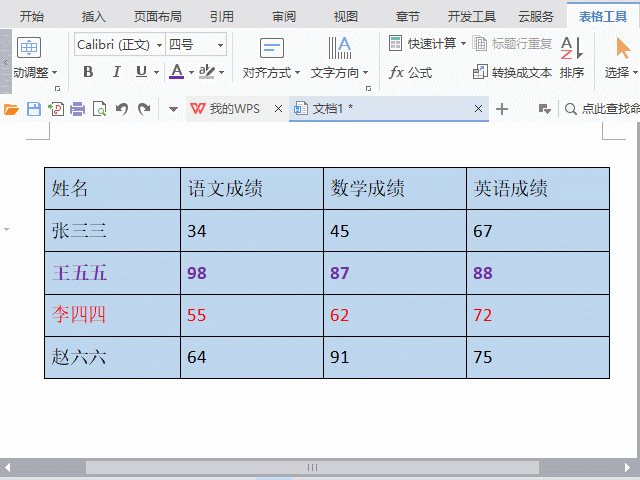Click the select arrow cursor icon
This screenshot has height=480, width=640.
tap(622, 48)
